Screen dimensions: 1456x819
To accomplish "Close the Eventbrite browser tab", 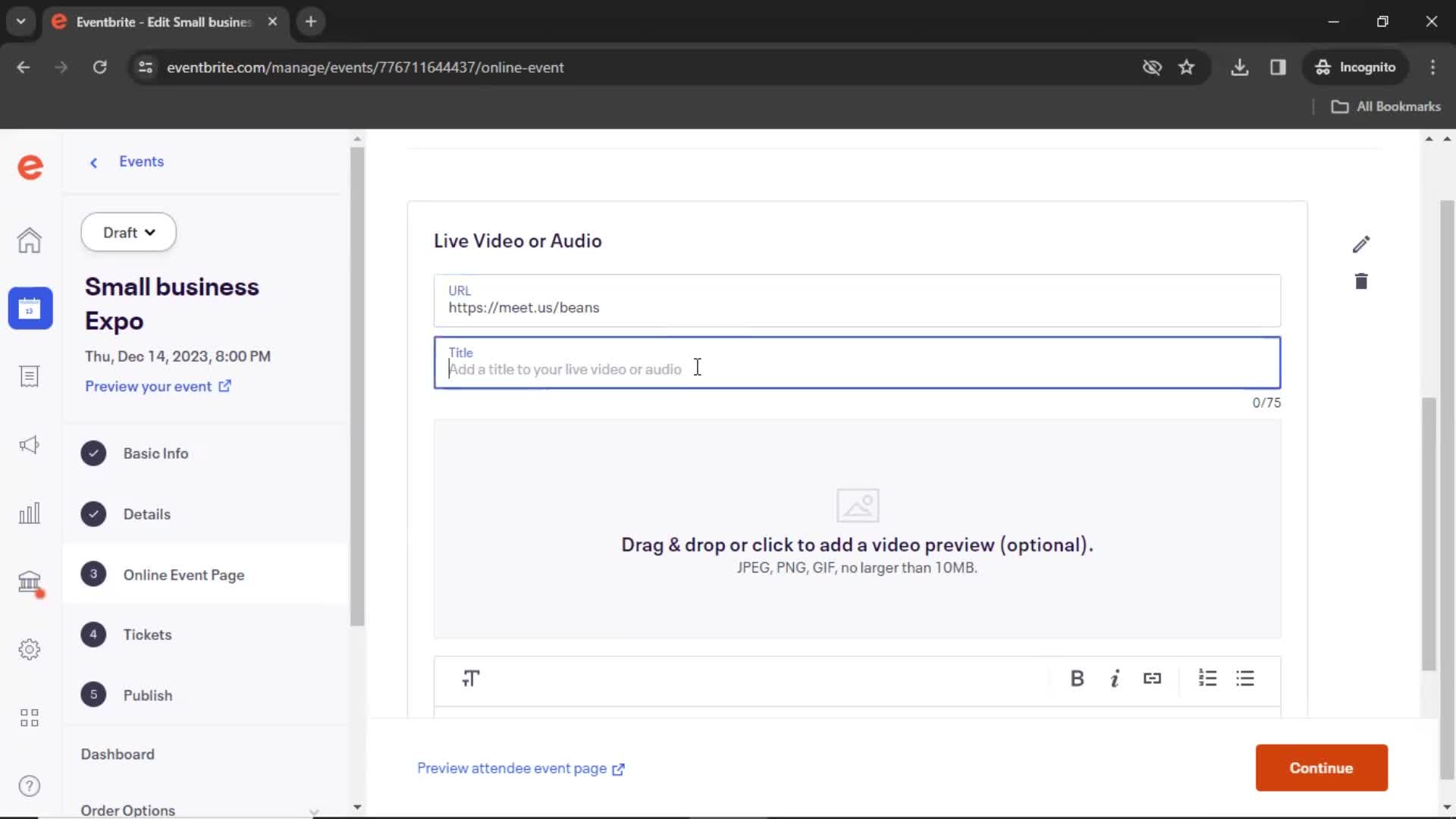I will click(272, 21).
